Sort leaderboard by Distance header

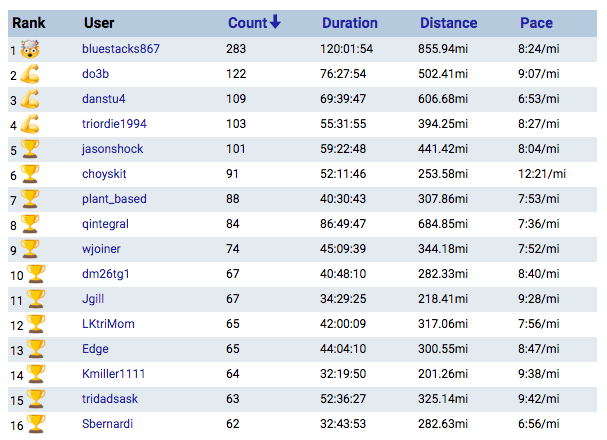pyautogui.click(x=448, y=23)
